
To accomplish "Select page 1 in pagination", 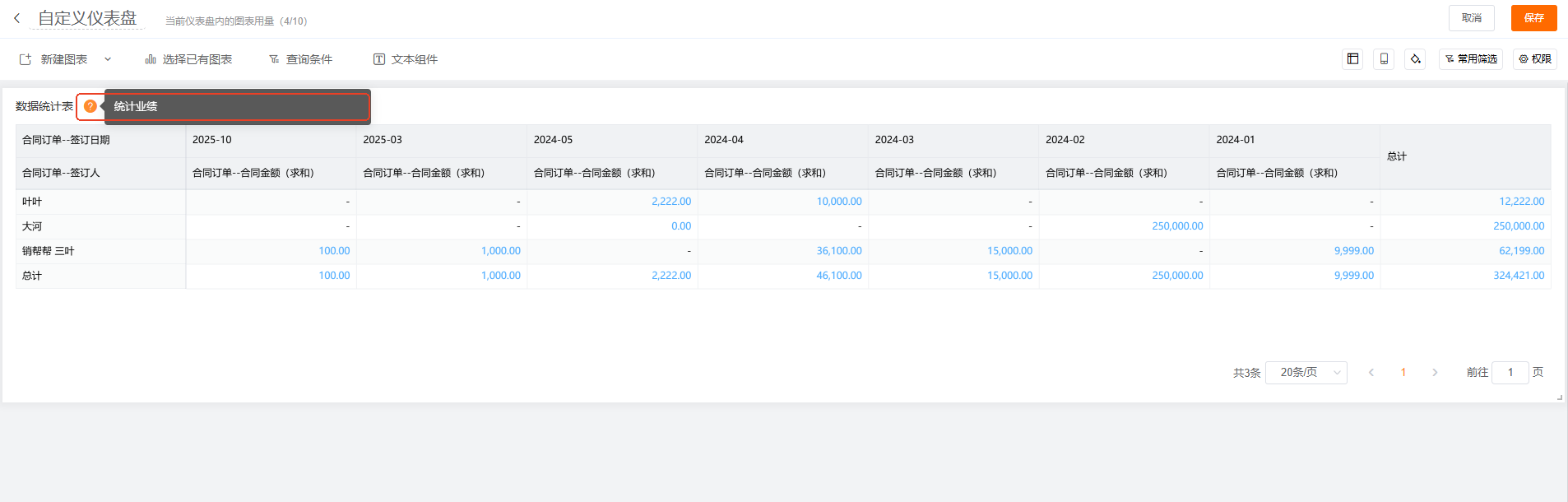I will click(1403, 373).
